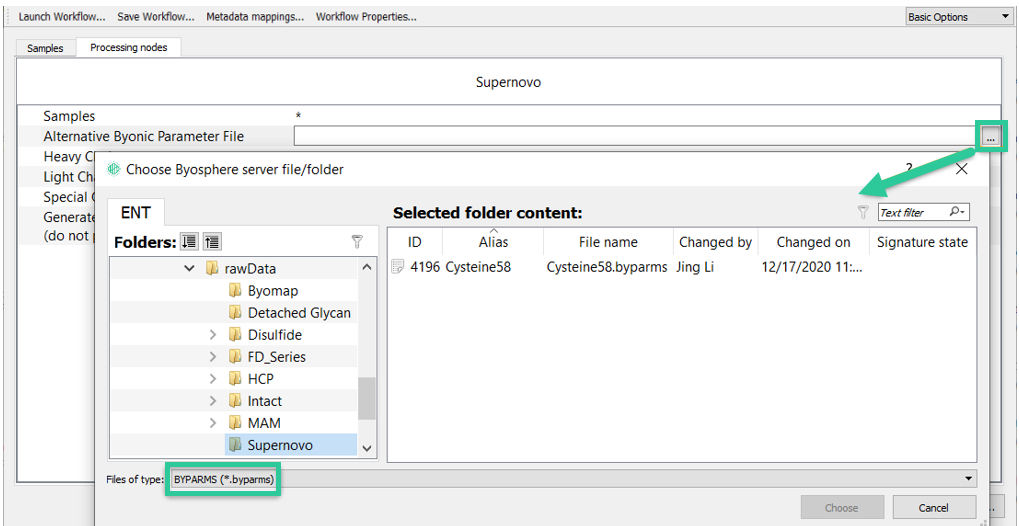The height and width of the screenshot is (526, 1019).
Task: Expand the Disulfide folder
Action: click(213, 335)
